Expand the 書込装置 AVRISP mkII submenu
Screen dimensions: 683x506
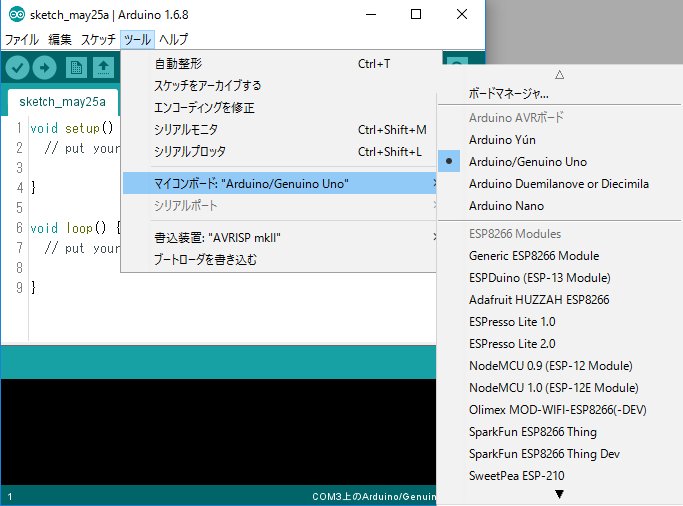[279, 238]
